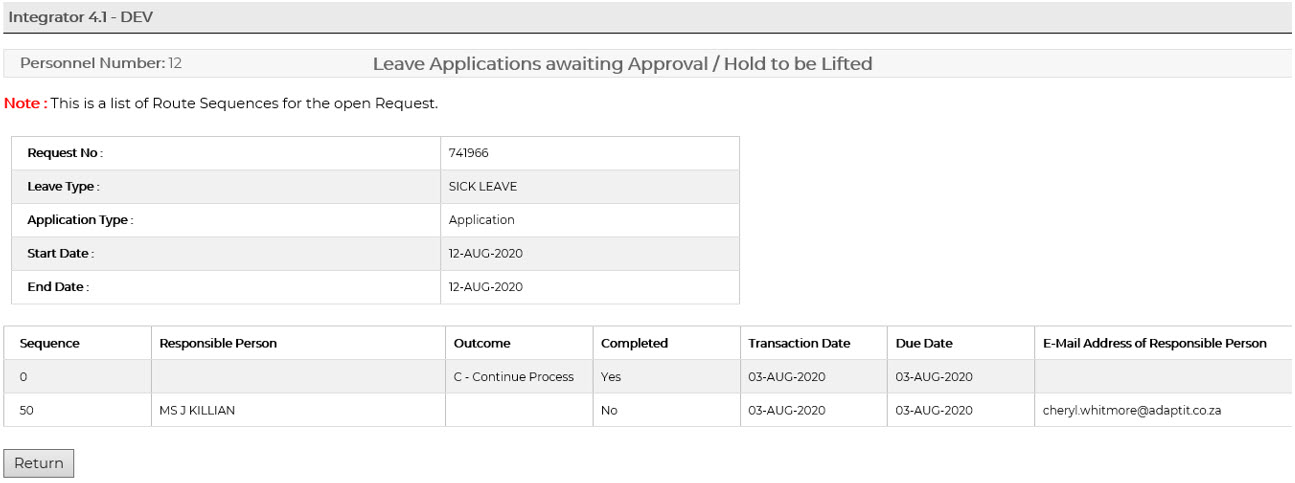Screen dimensions: 1295x483
Task: Click the Leave Applications awaiting Approval heading
Action: (622, 64)
